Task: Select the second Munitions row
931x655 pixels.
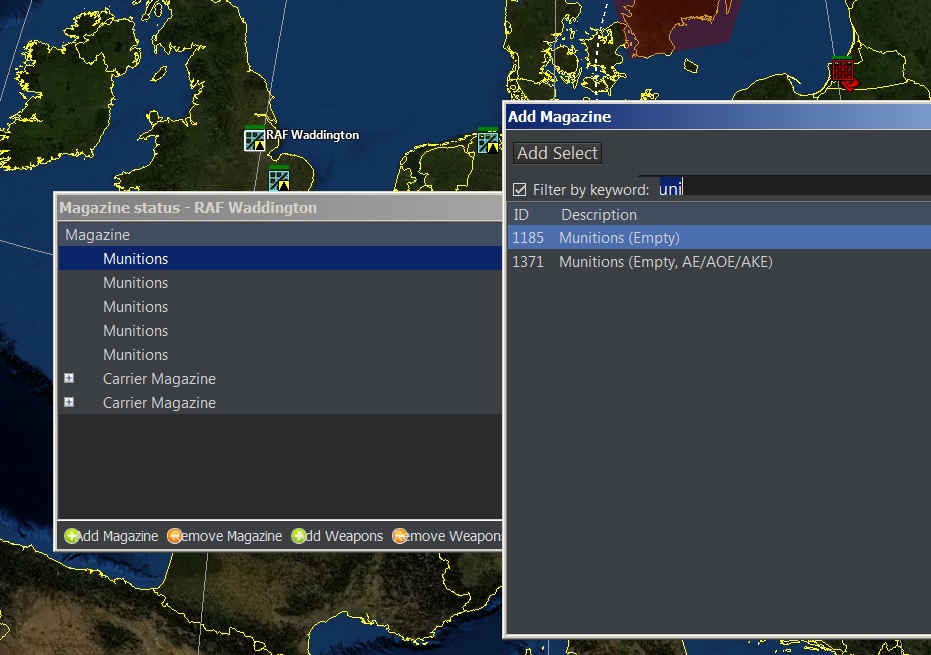Action: click(280, 283)
